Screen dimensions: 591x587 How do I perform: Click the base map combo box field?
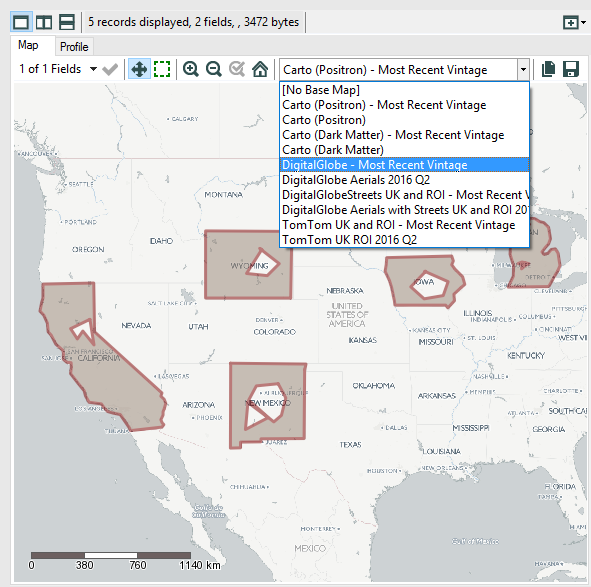(x=398, y=70)
